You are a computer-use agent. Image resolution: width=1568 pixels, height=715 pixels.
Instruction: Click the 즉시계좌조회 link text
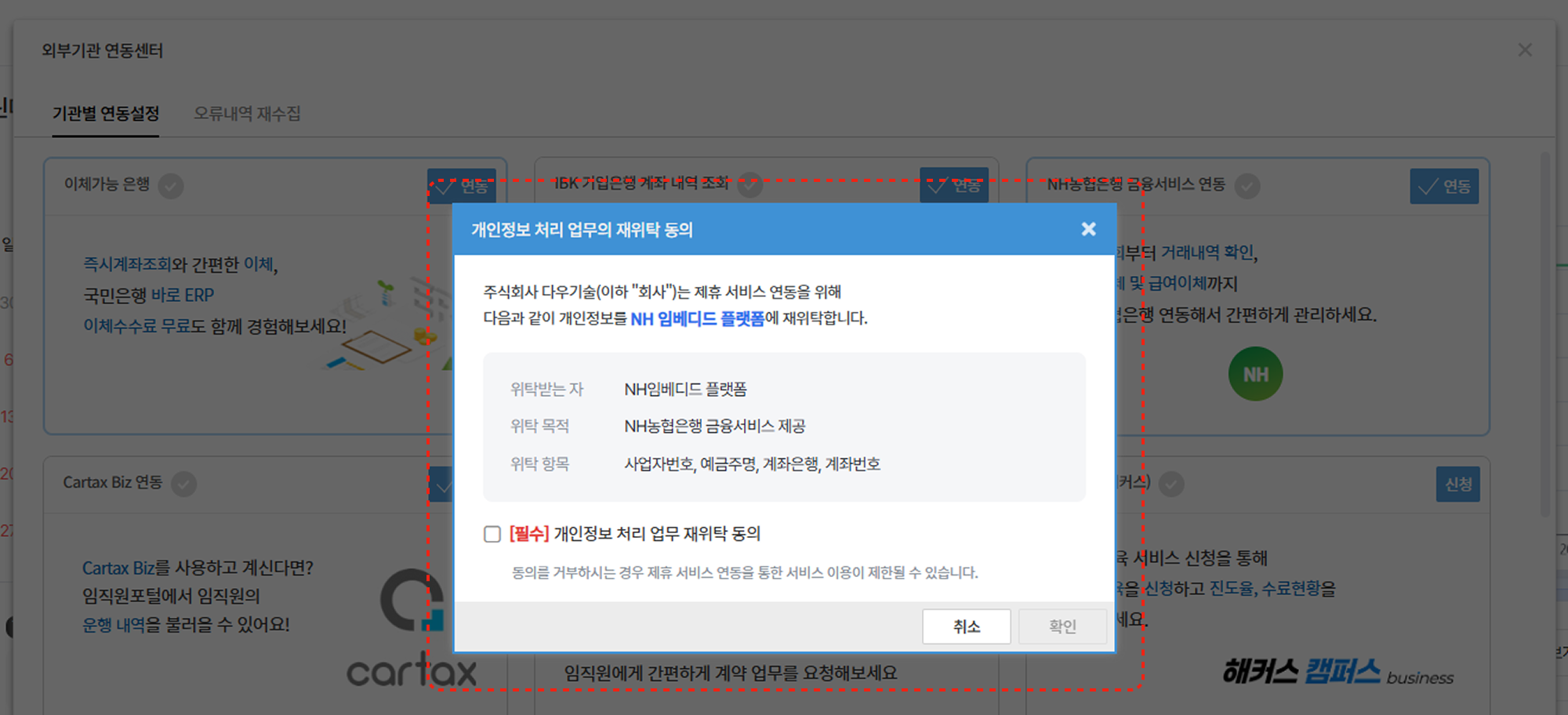pos(128,264)
